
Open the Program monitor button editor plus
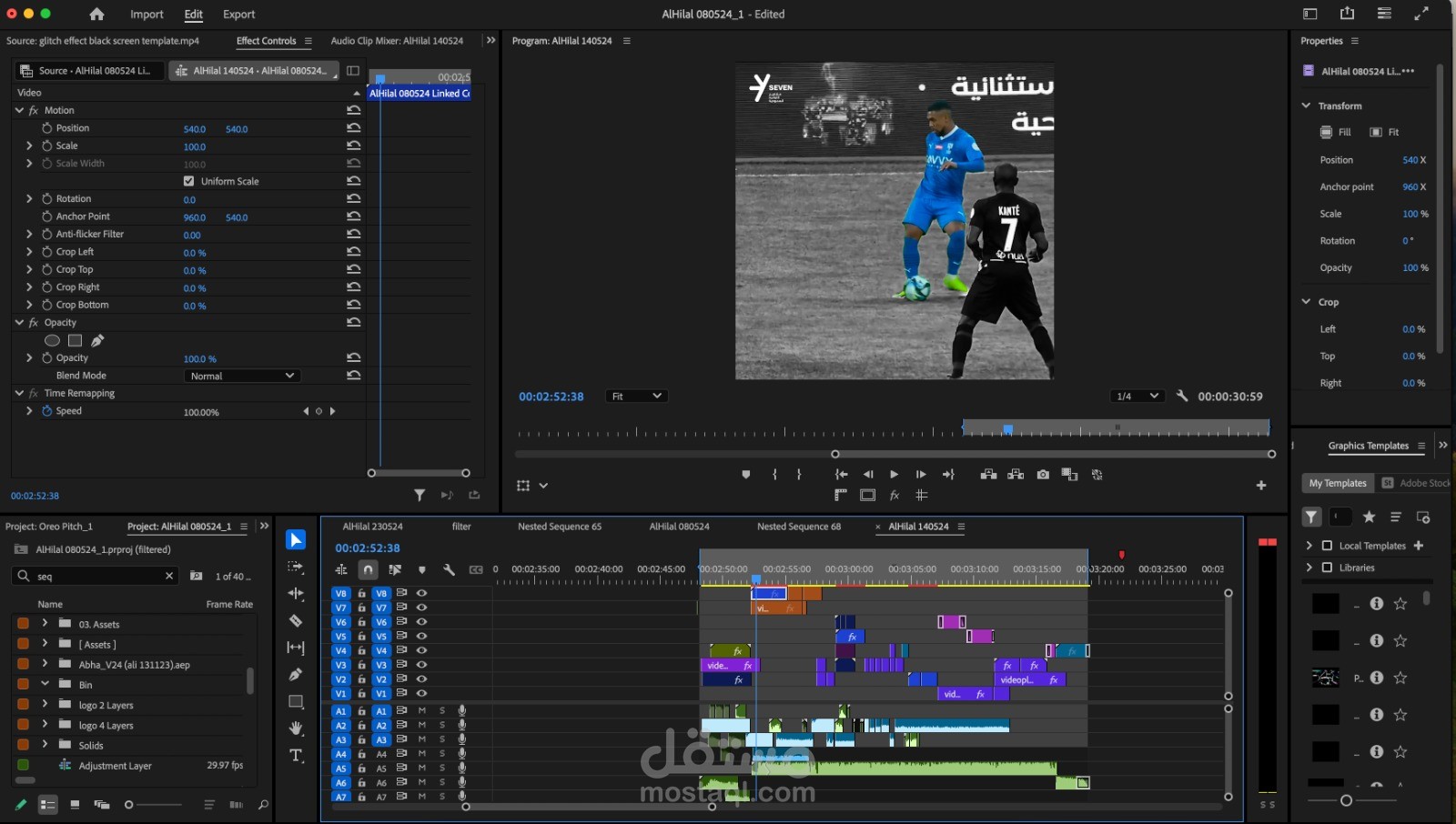(x=1261, y=486)
